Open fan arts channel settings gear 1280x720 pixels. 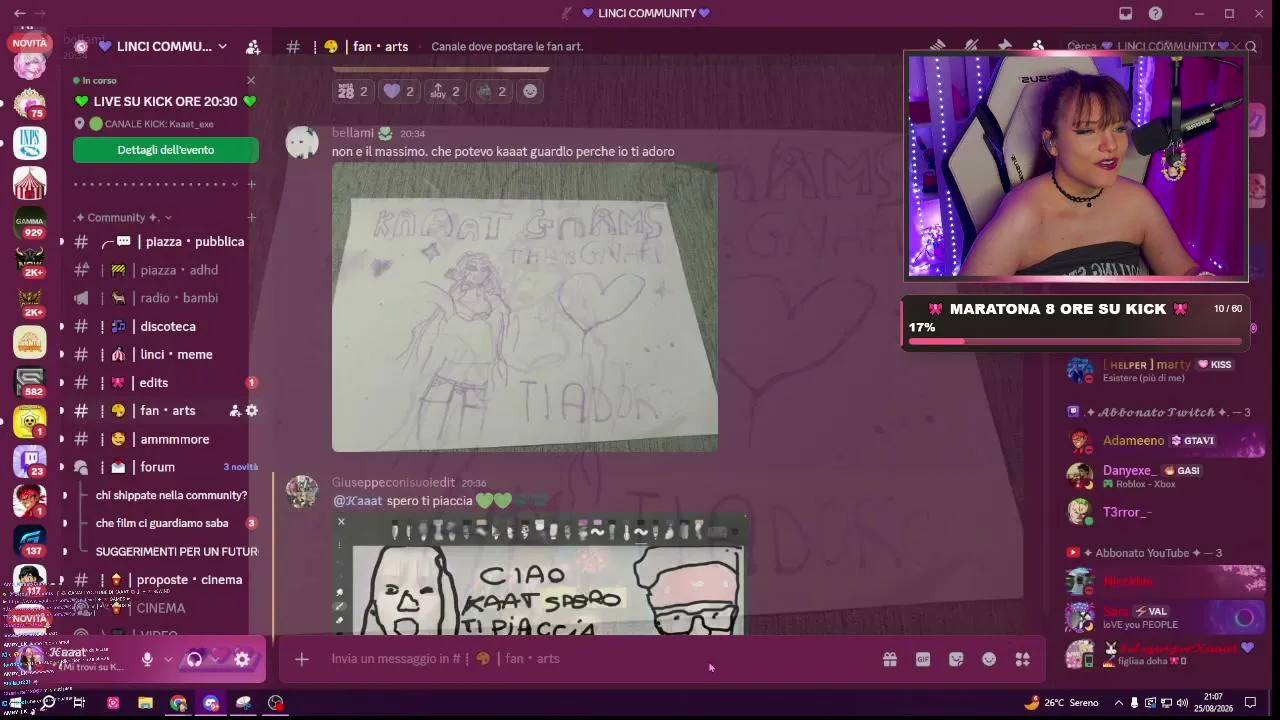pyautogui.click(x=252, y=411)
